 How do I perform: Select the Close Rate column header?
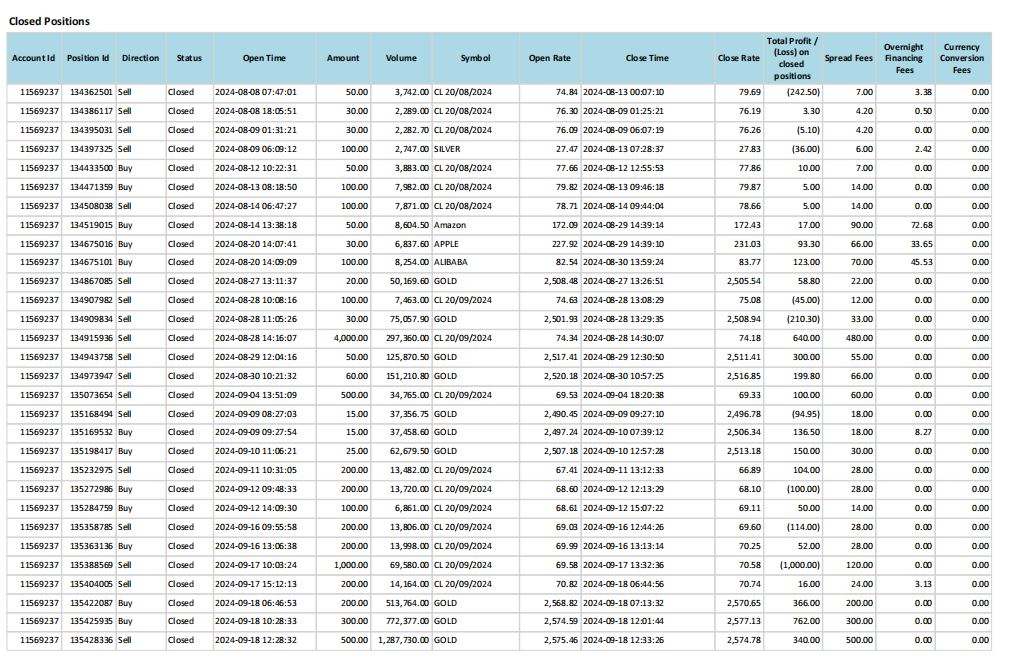tap(738, 58)
